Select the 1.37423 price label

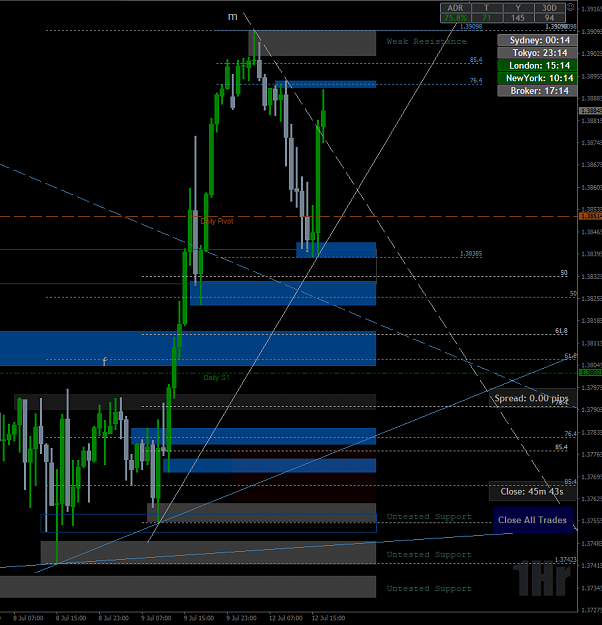[565, 560]
